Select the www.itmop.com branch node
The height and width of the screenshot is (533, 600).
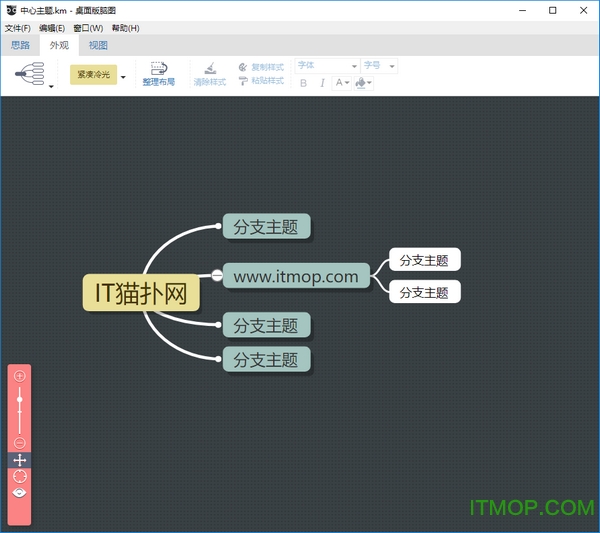[x=296, y=276]
